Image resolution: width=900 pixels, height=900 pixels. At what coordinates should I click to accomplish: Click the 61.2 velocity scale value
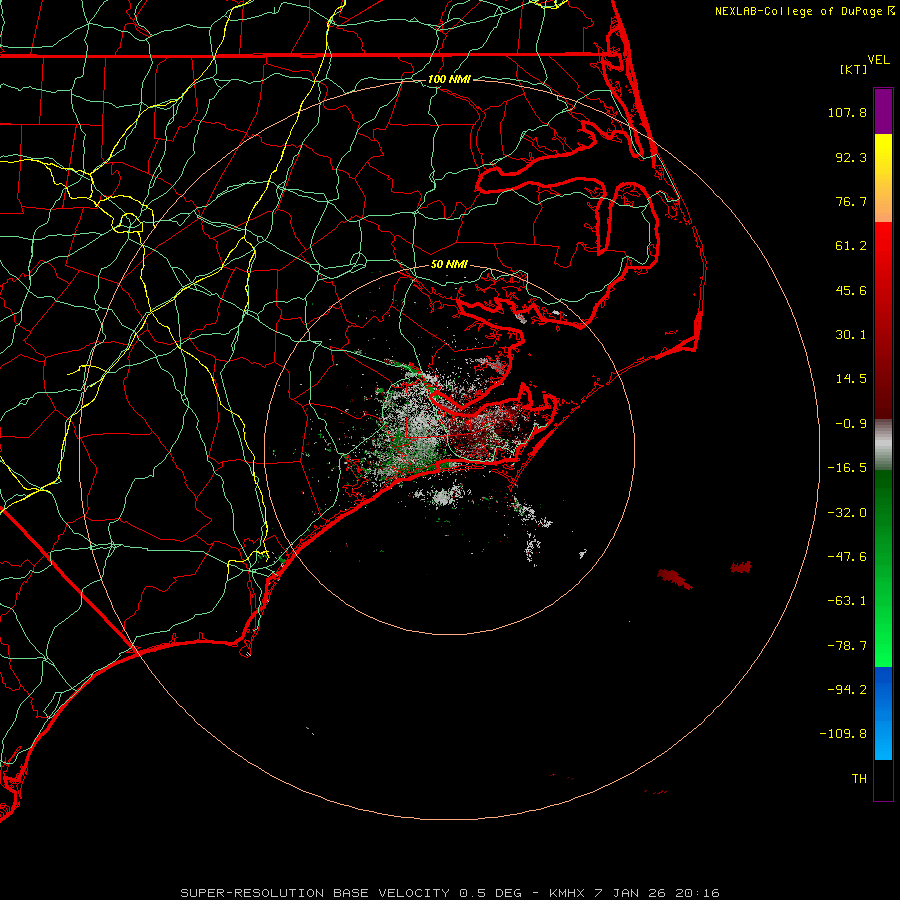[x=851, y=246]
